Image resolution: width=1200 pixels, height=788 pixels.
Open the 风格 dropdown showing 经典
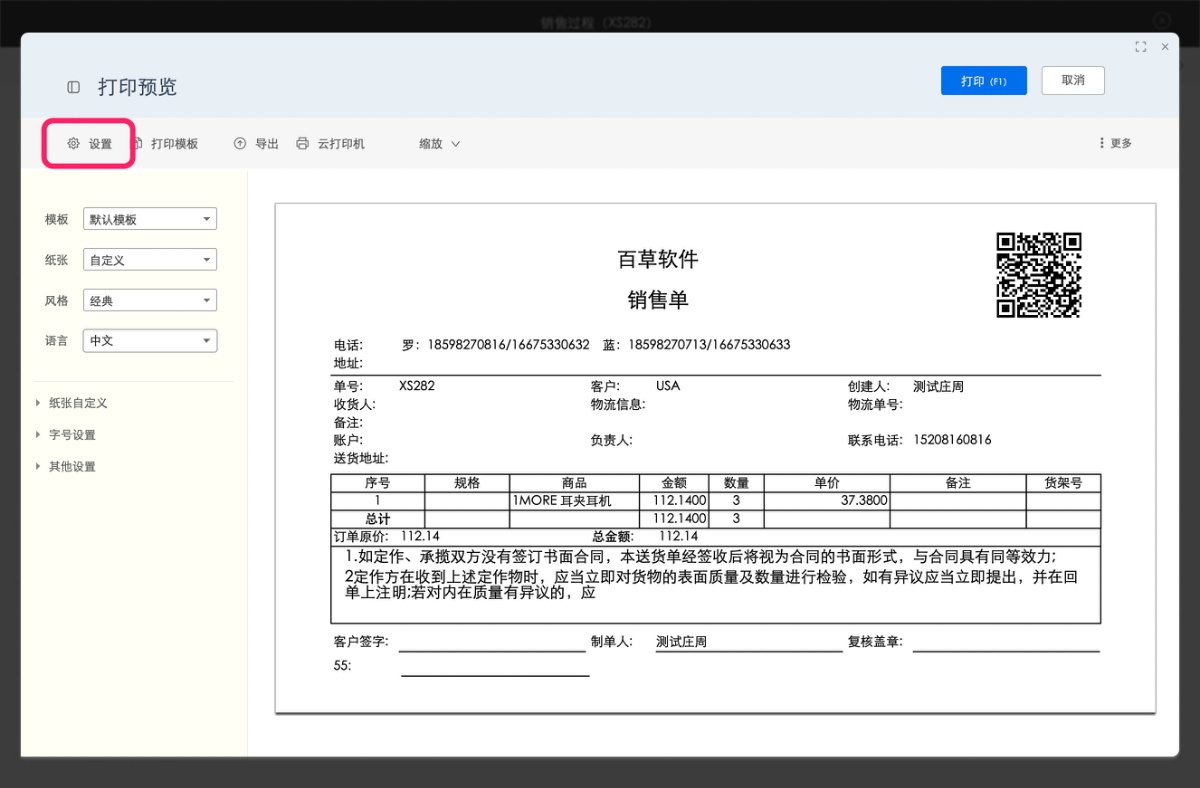click(150, 300)
